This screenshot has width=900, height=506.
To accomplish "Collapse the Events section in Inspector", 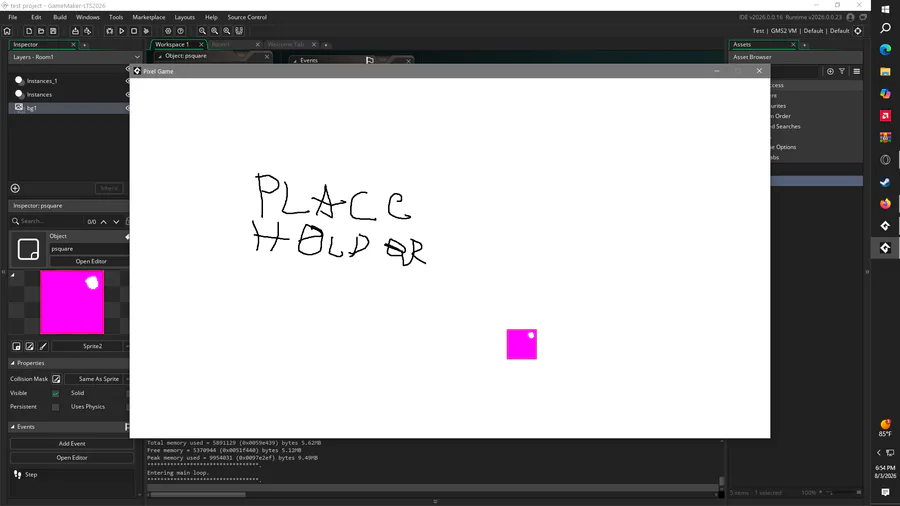I will (x=13, y=427).
